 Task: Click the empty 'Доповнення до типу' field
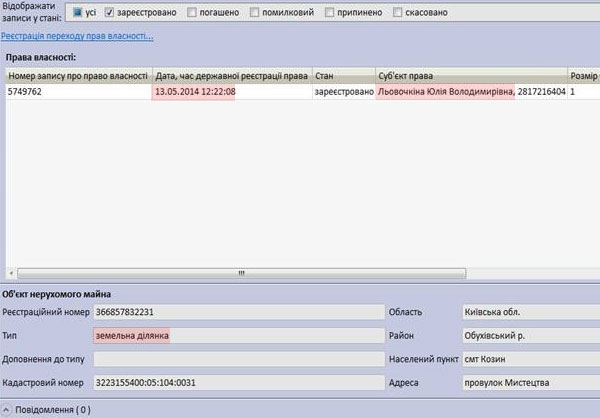[x=238, y=358]
